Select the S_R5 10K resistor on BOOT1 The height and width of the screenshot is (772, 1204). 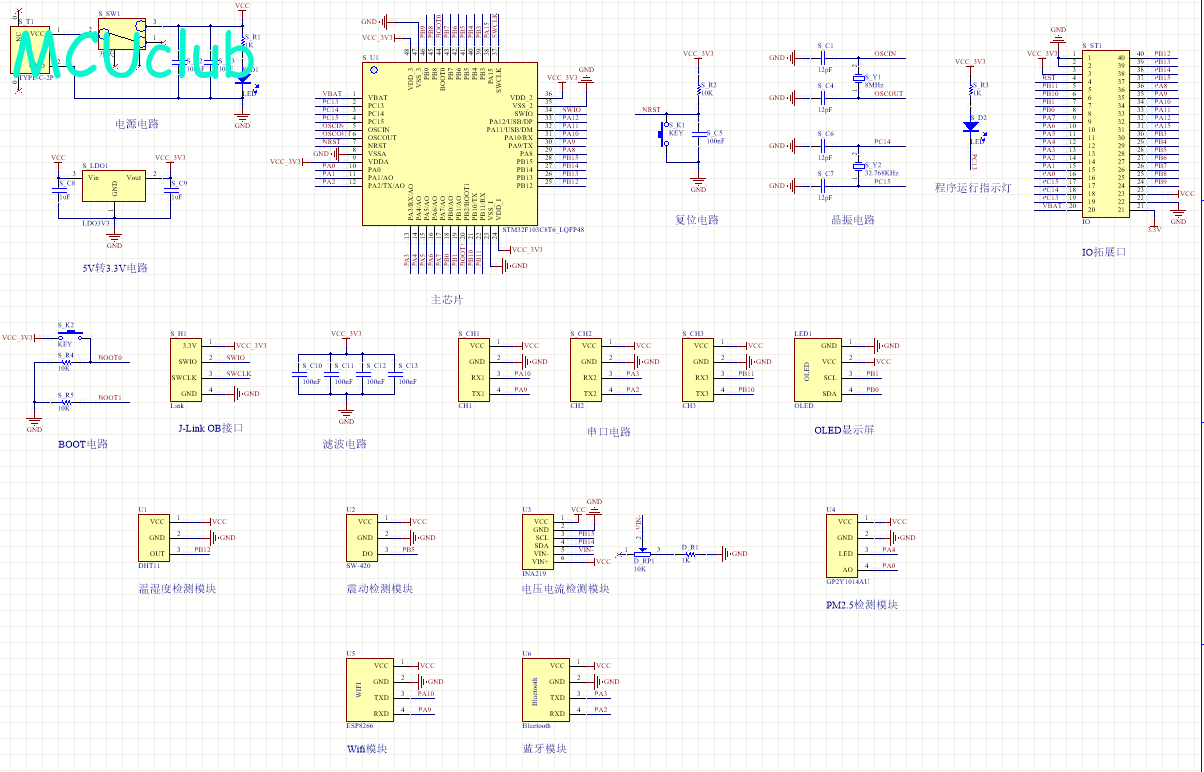pyautogui.click(x=66, y=401)
